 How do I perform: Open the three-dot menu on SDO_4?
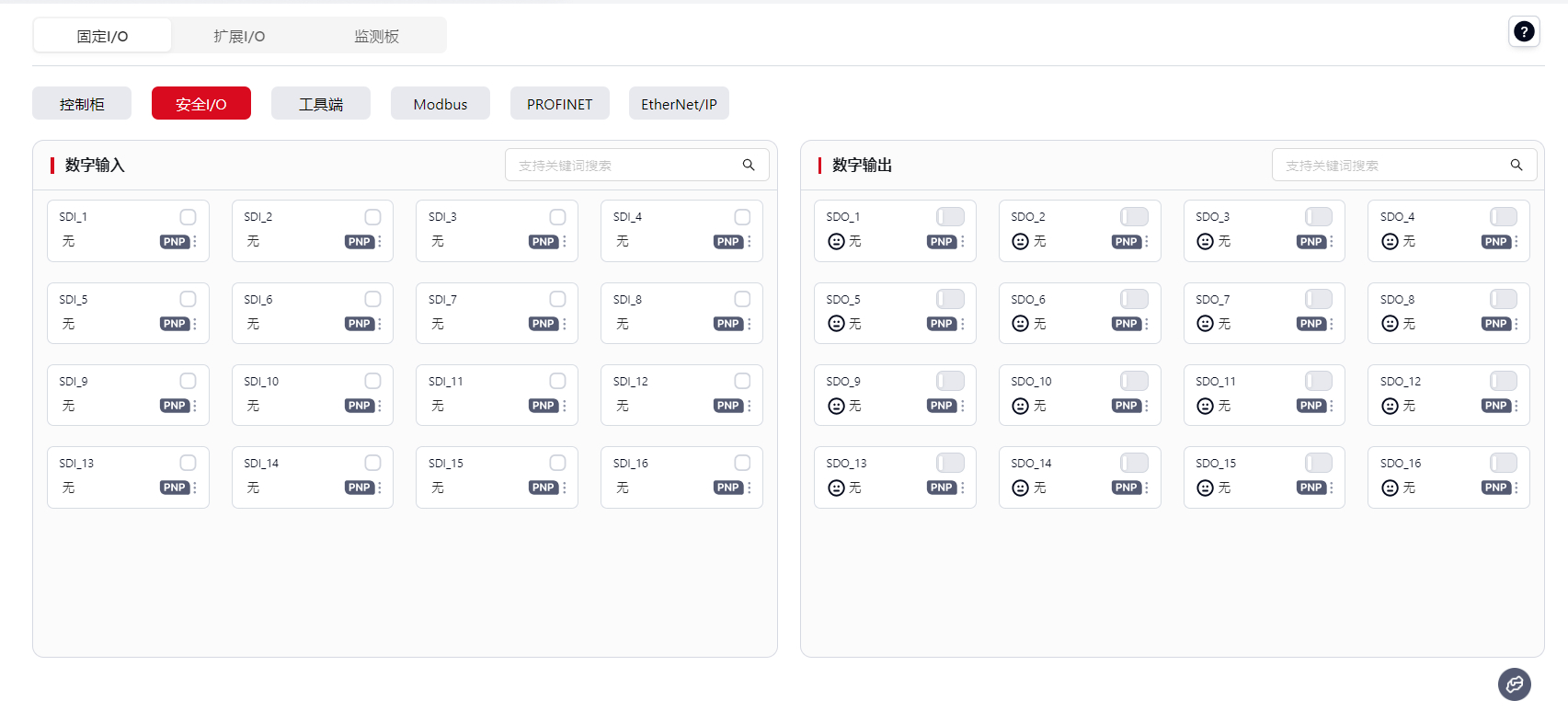pyautogui.click(x=1516, y=242)
